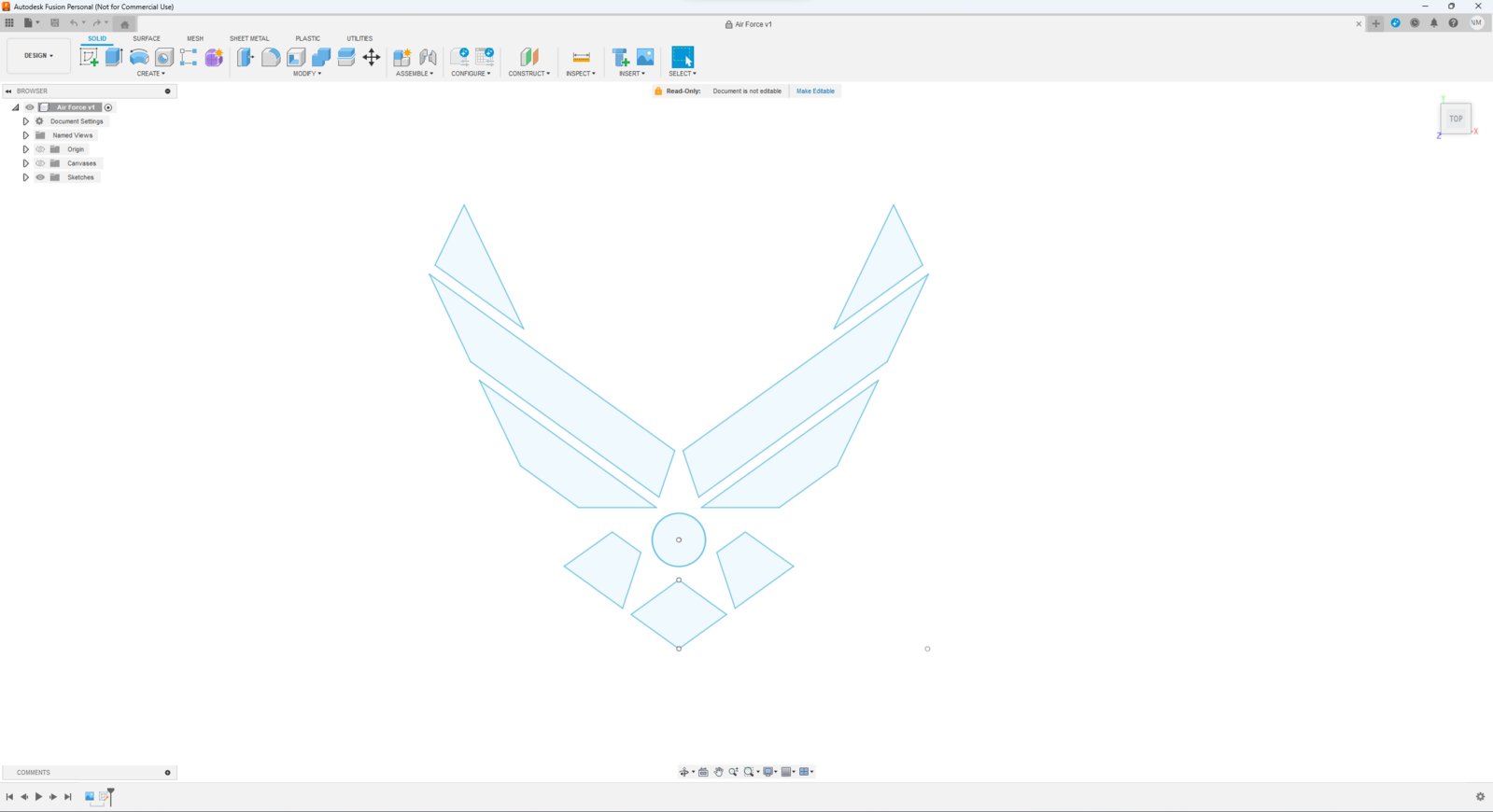Select the Joint tool icon
The image size is (1493, 812).
tap(428, 57)
